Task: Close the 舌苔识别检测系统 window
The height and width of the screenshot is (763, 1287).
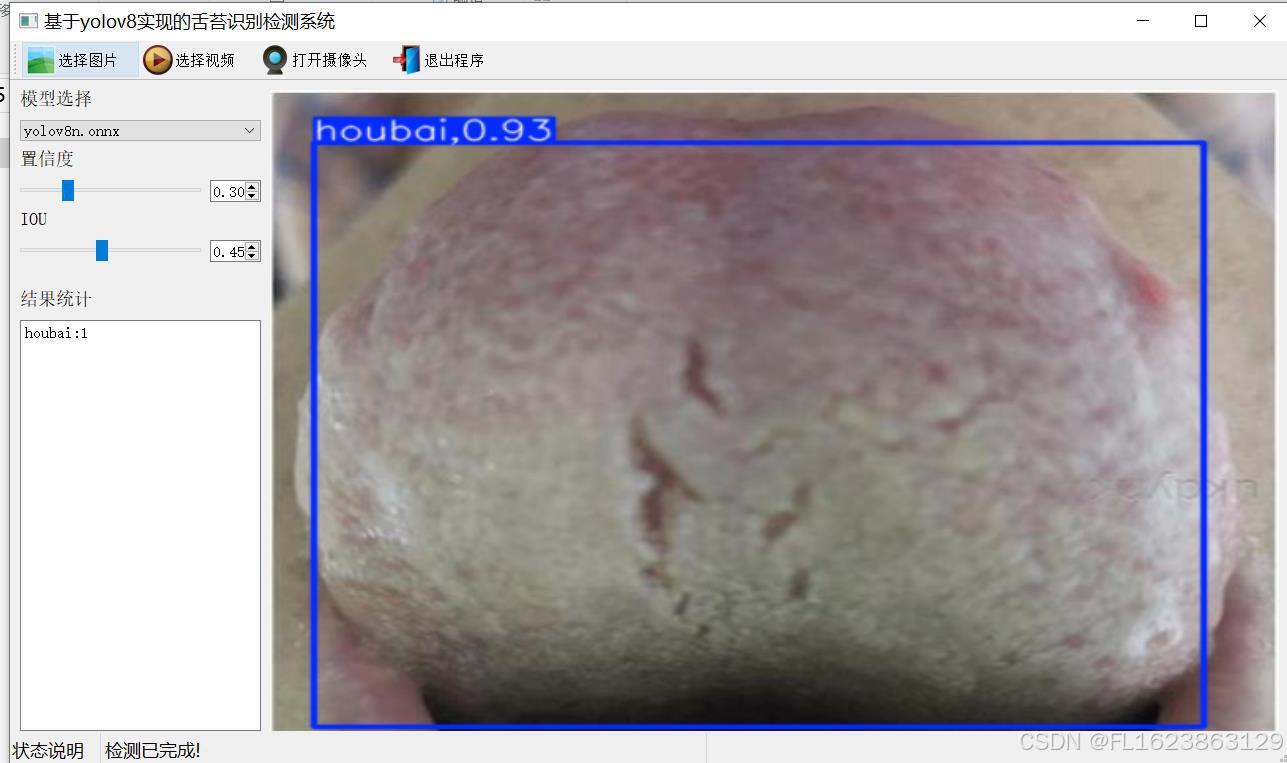Action: (1259, 21)
